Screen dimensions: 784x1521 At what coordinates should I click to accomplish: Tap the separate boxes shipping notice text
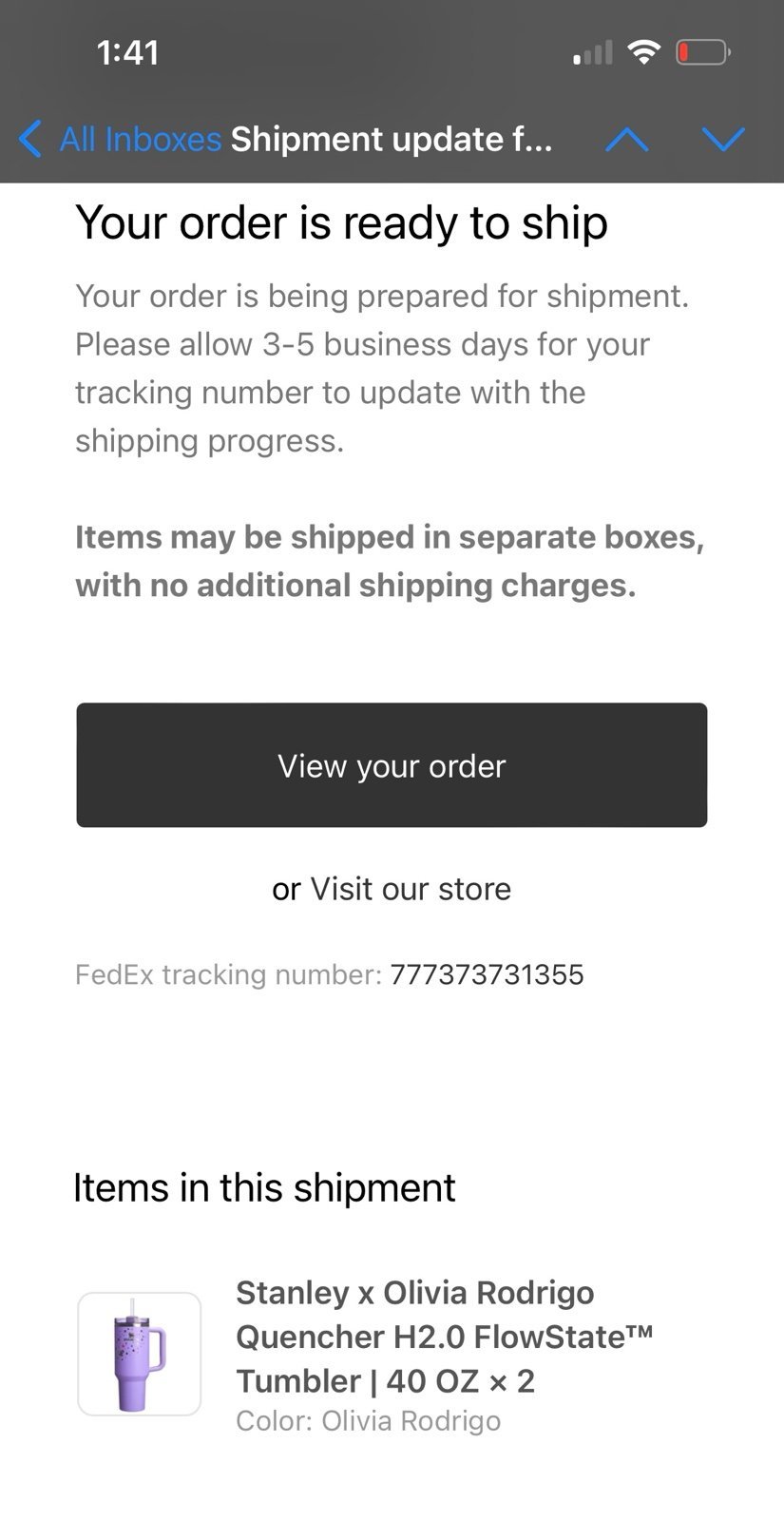(390, 561)
